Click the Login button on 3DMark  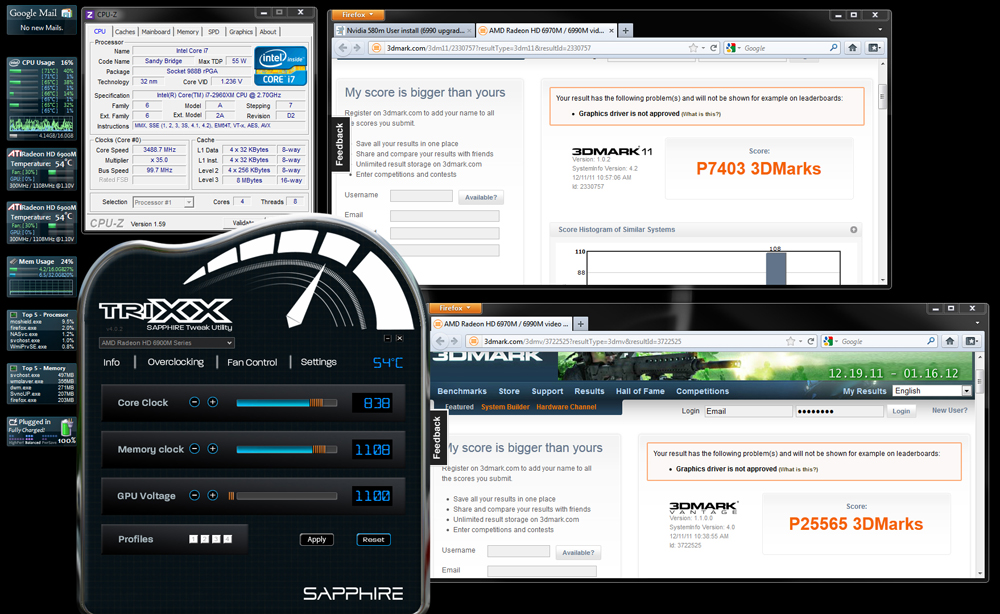tap(901, 411)
